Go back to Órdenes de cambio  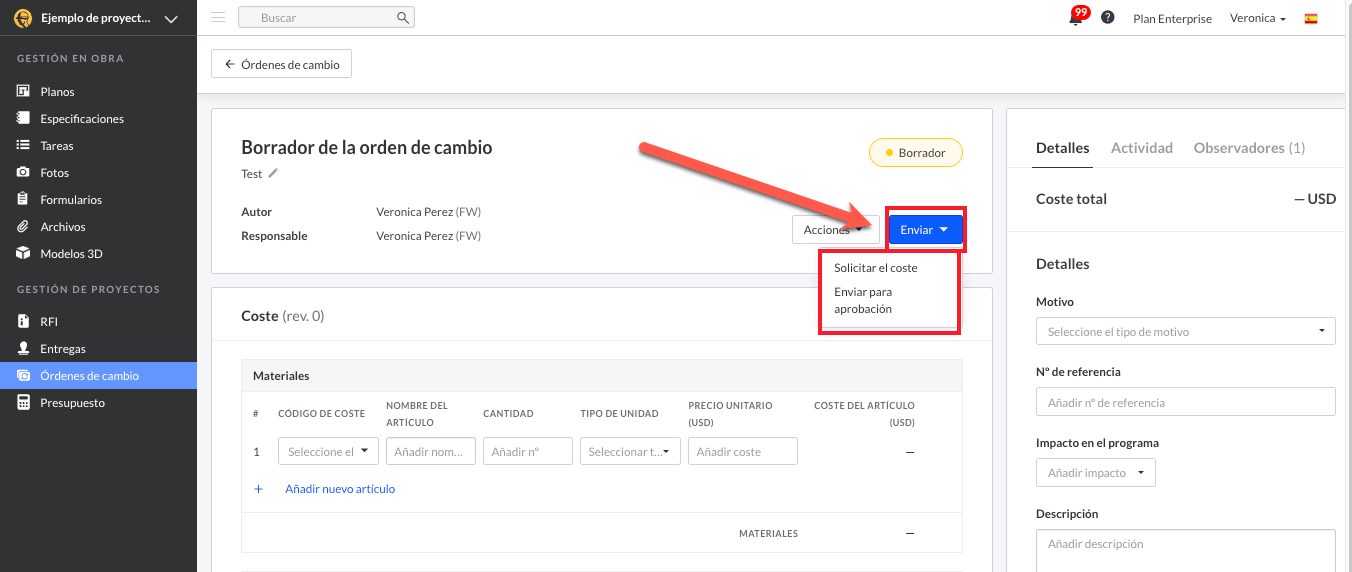click(282, 65)
